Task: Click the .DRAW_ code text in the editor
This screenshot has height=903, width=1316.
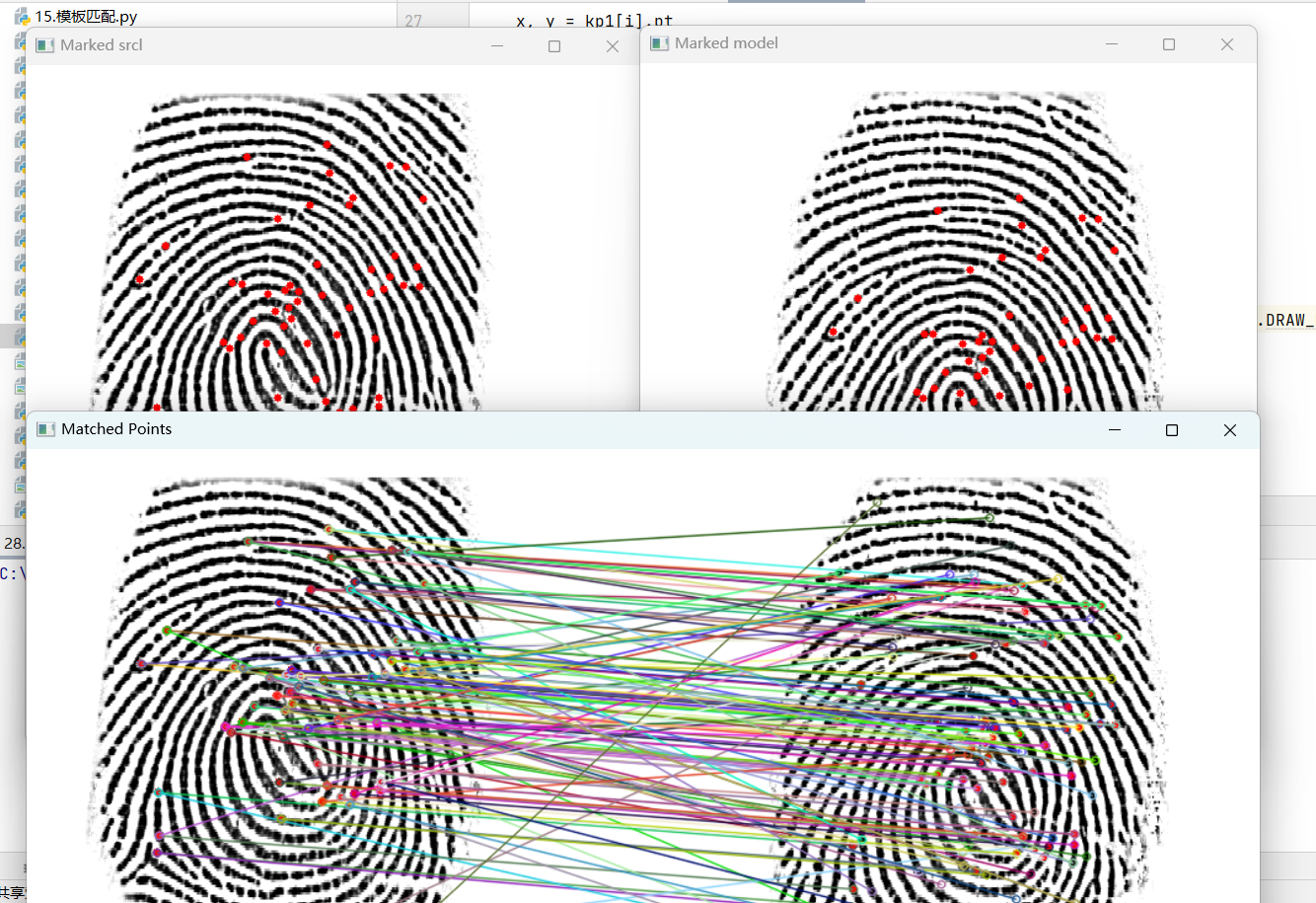Action: pos(1285,320)
